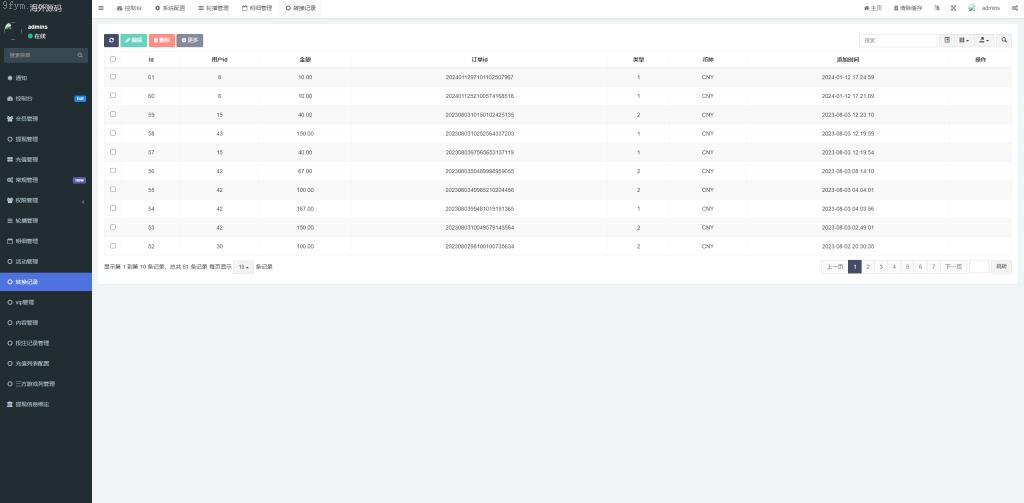The image size is (1024, 503).
Task: Click the fullscreen icon in top bar
Action: (x=952, y=7)
